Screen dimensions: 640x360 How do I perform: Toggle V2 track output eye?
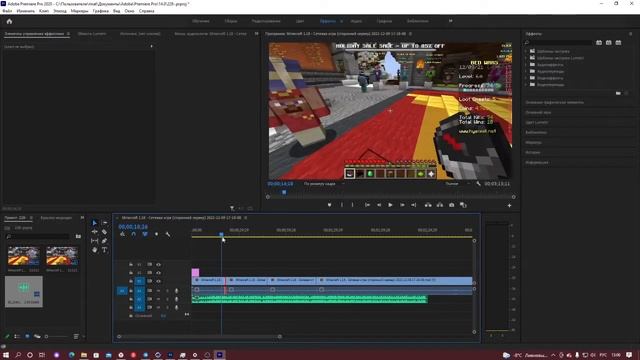pos(158,273)
